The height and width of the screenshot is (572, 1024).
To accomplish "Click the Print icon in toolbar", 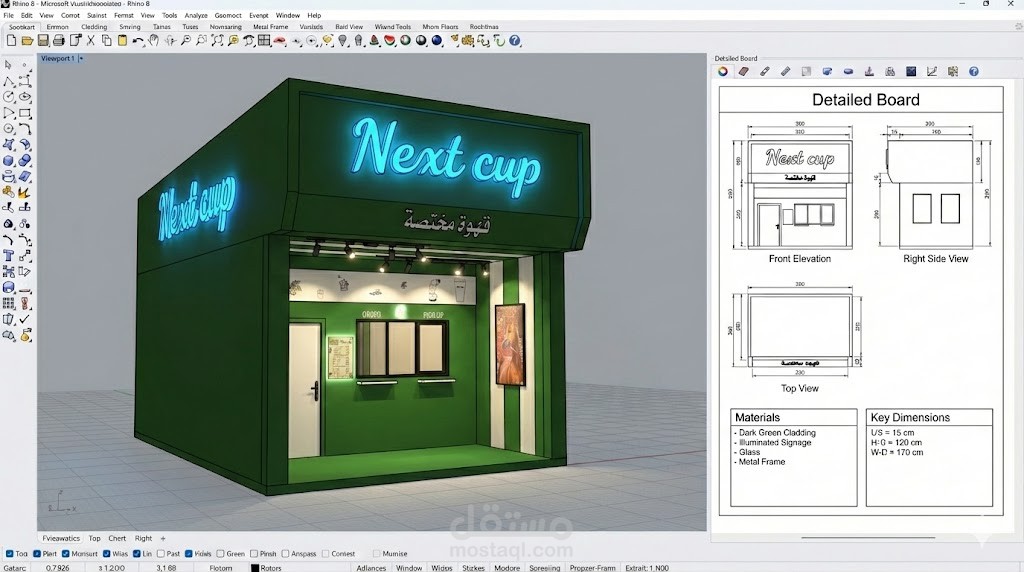I will pyautogui.click(x=59, y=41).
